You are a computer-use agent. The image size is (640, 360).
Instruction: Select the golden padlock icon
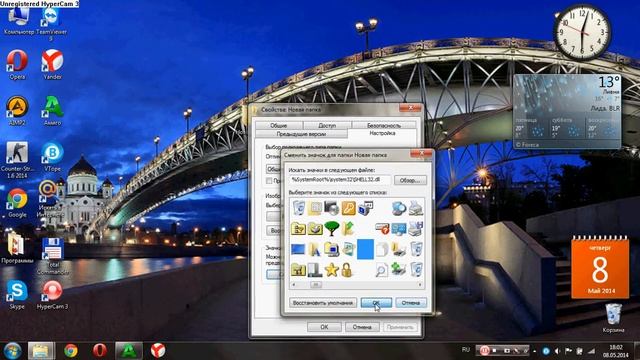coord(347,270)
